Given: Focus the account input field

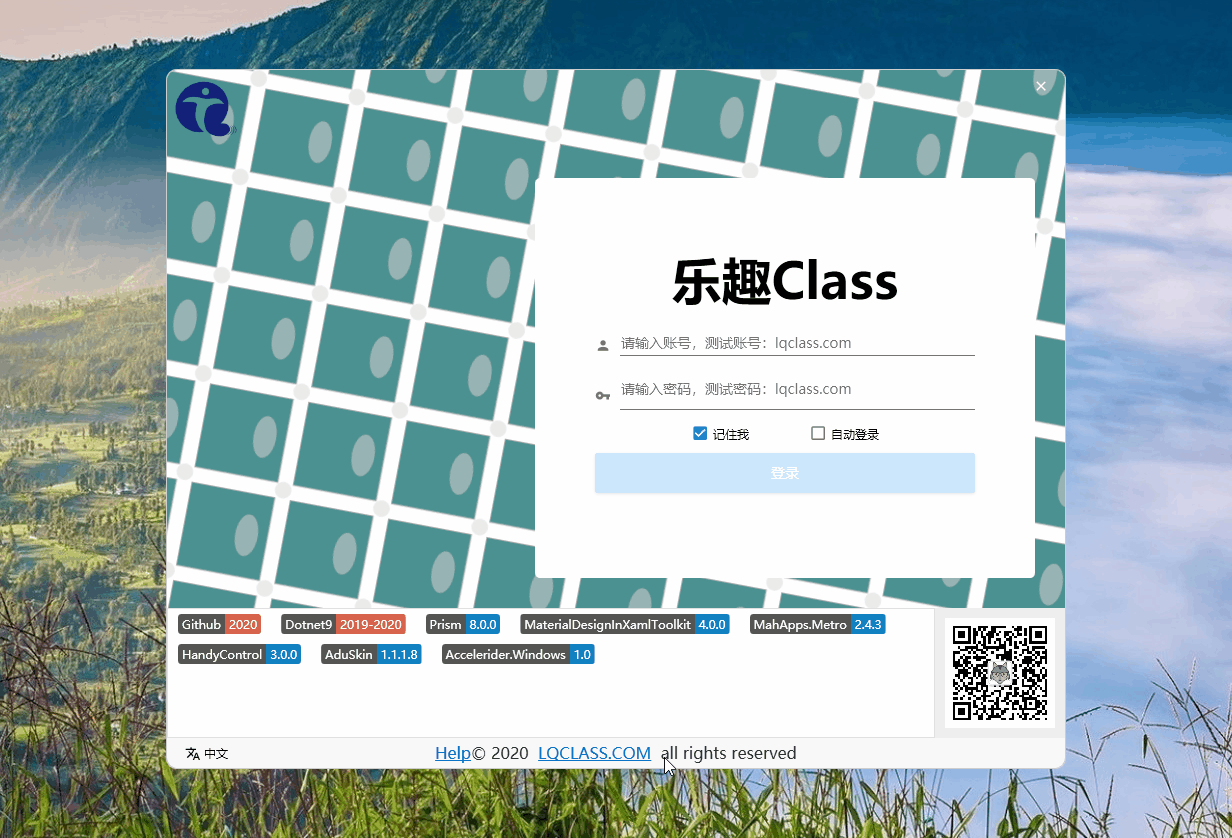Looking at the screenshot, I should point(797,343).
